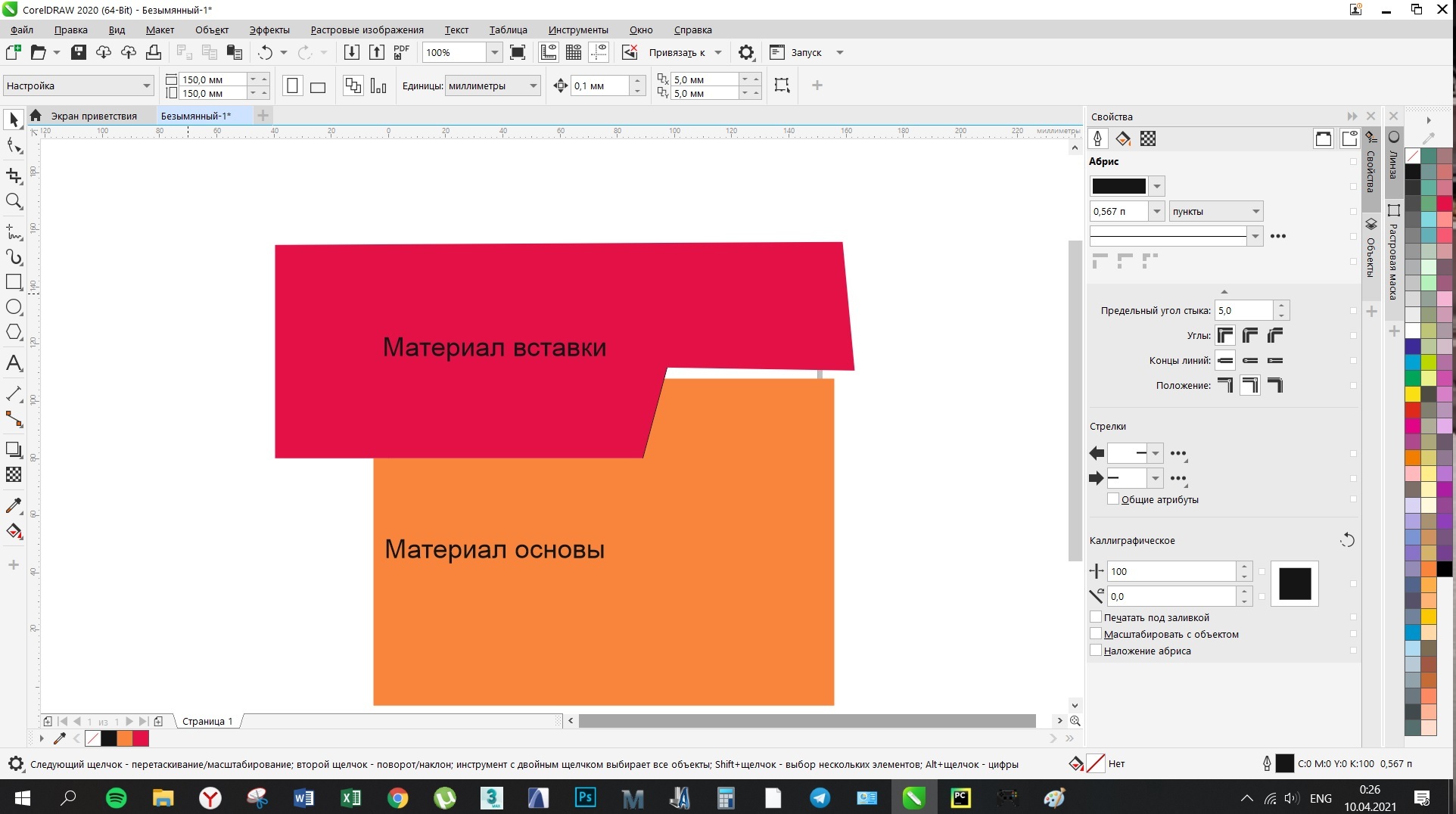Select the Pick tool in the toolbox

click(14, 120)
